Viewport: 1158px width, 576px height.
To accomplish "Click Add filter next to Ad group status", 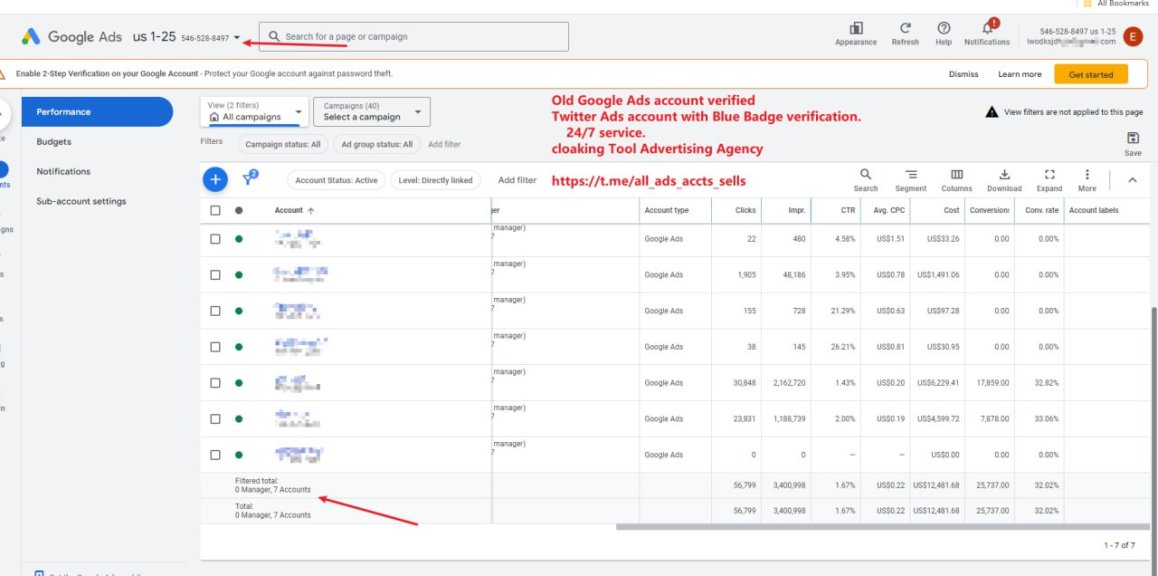I will pos(444,145).
